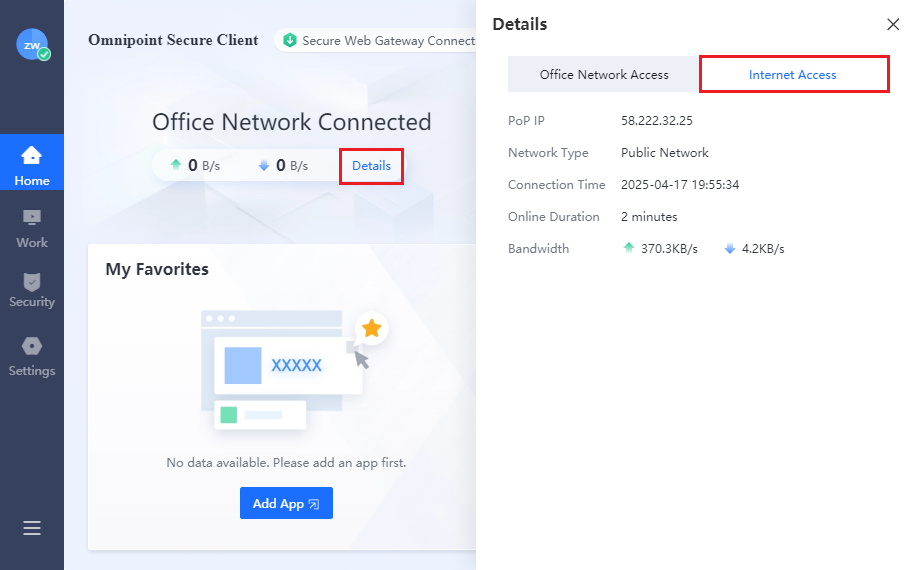921x570 pixels.
Task: Click the No data available message
Action: point(286,462)
